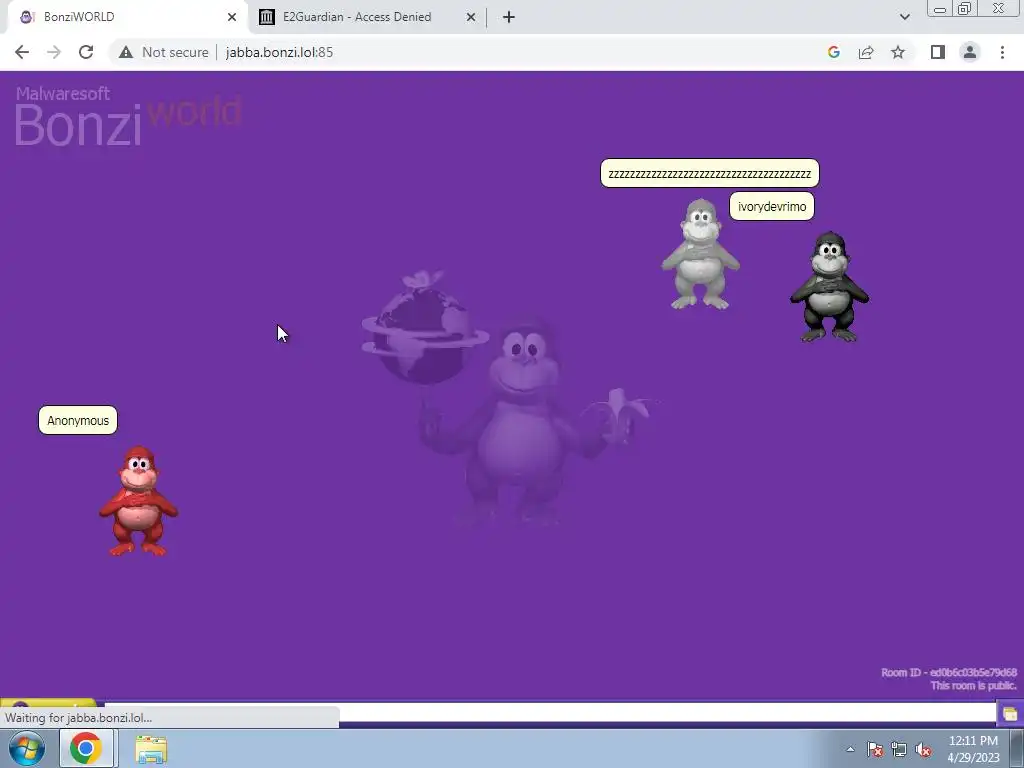Image resolution: width=1024 pixels, height=768 pixels.
Task: Switch to E2Guardian - Access Denied tab
Action: click(367, 17)
